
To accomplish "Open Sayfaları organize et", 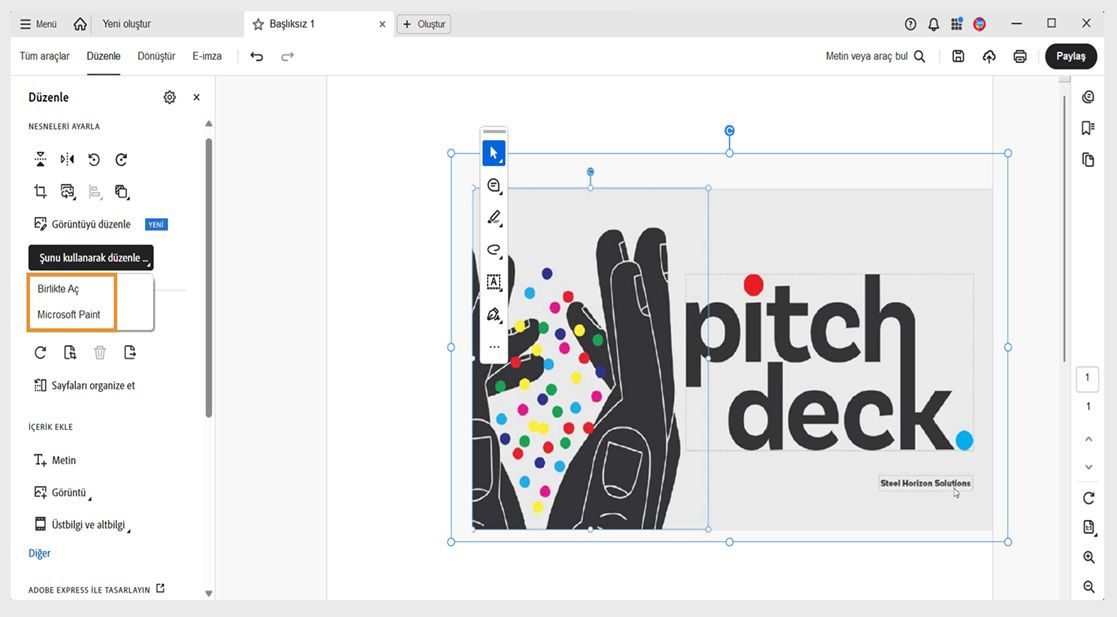I will [x=85, y=385].
